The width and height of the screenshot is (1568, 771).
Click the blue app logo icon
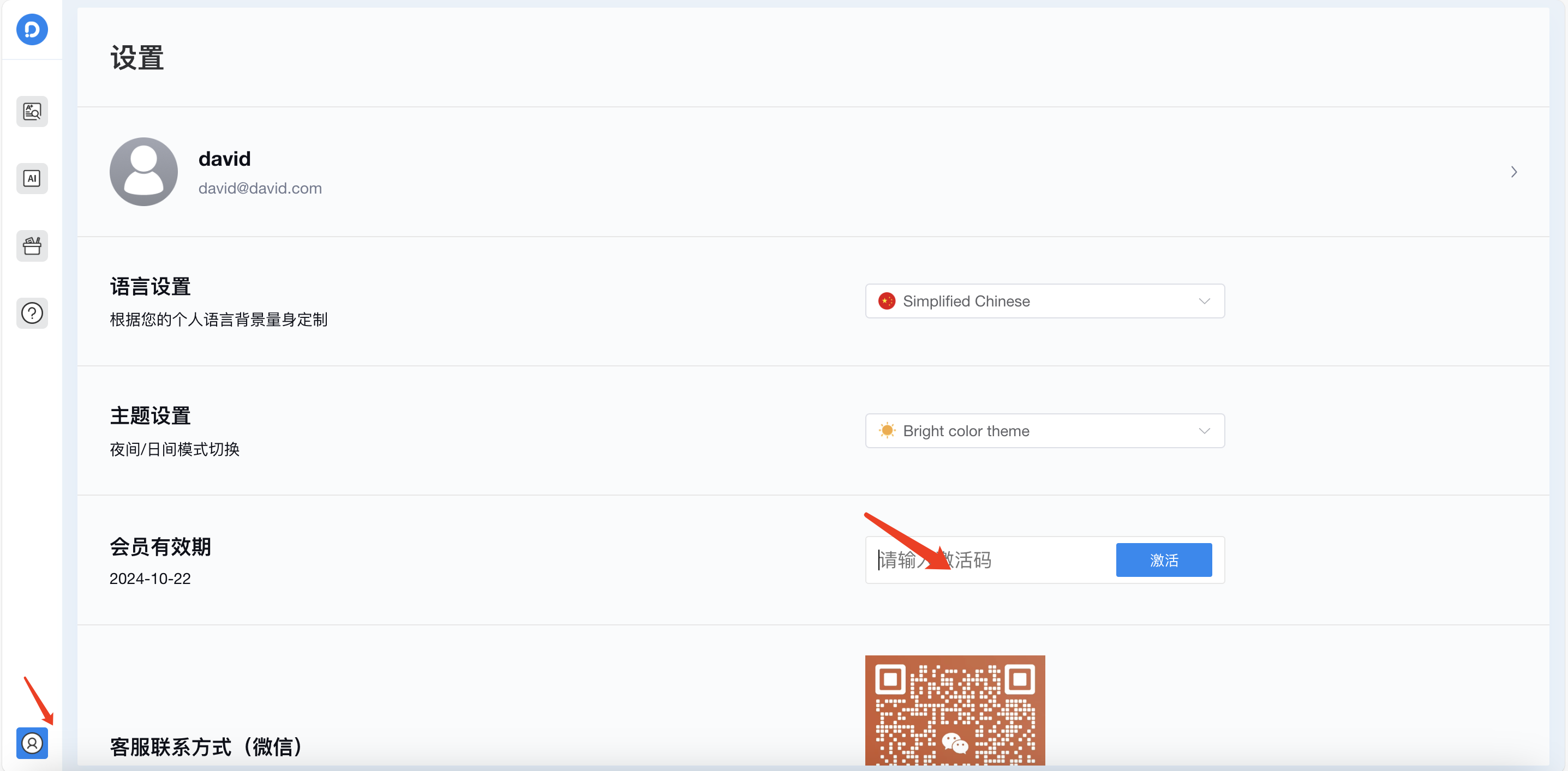coord(32,29)
